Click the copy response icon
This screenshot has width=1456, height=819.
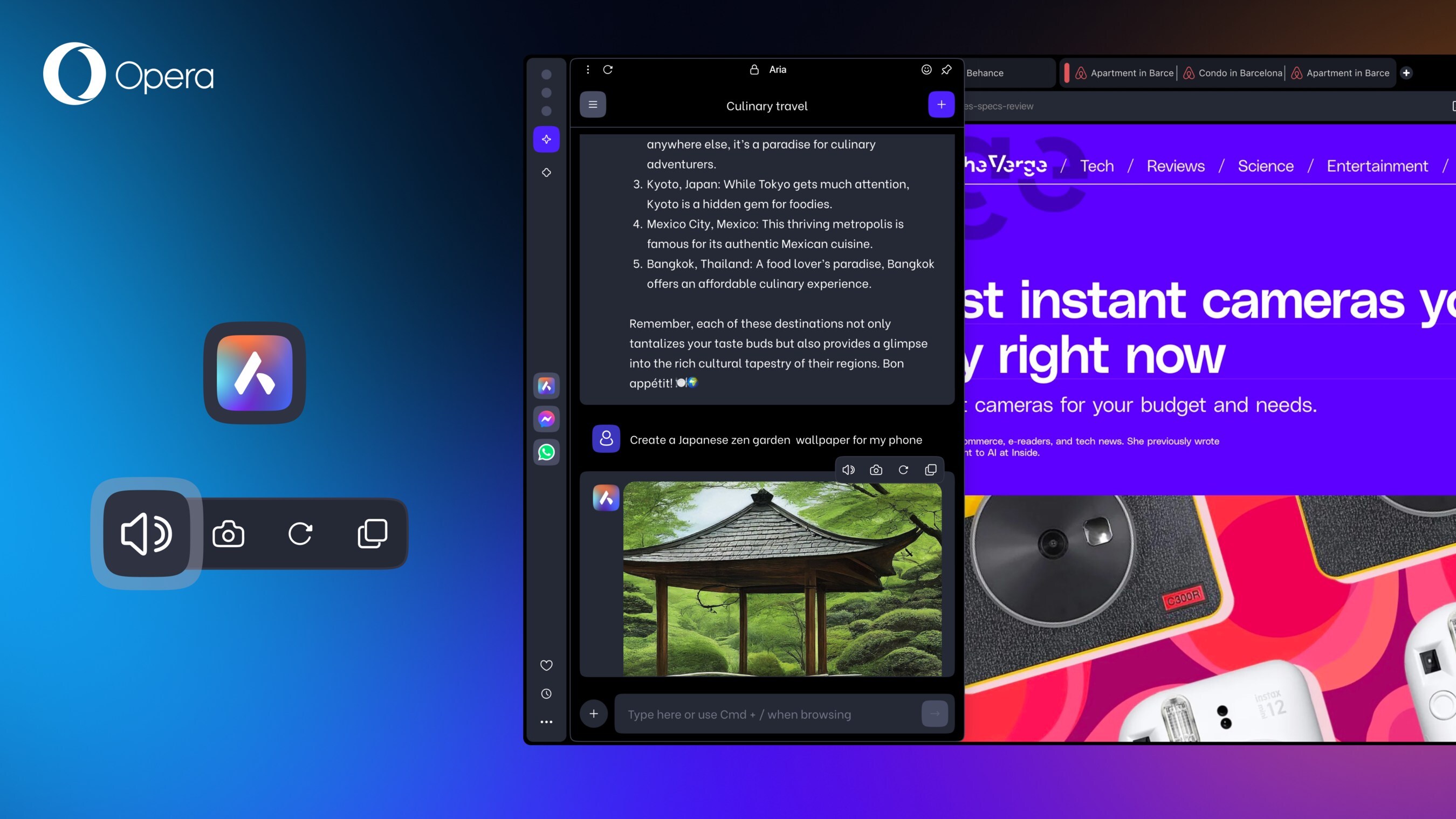[930, 470]
